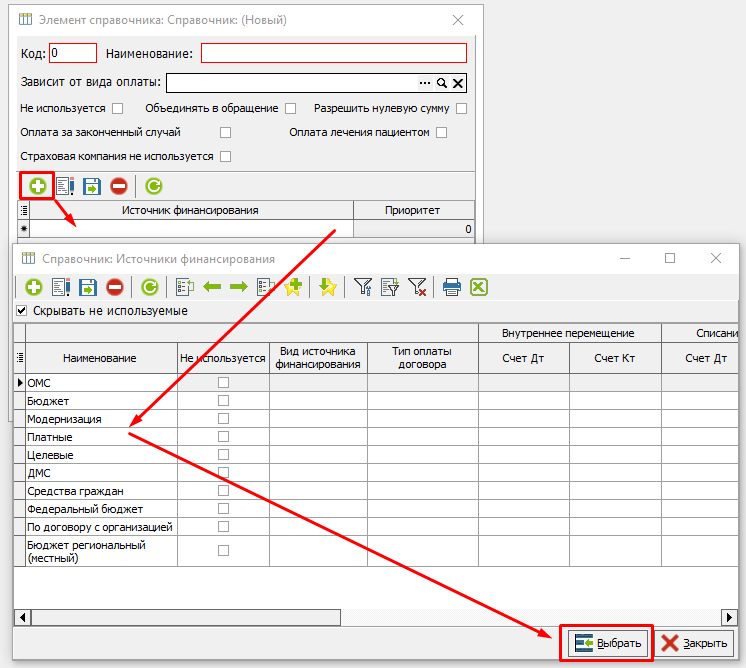This screenshot has height=668, width=746.
Task: Click the green right arrow icon
Action: 238,287
